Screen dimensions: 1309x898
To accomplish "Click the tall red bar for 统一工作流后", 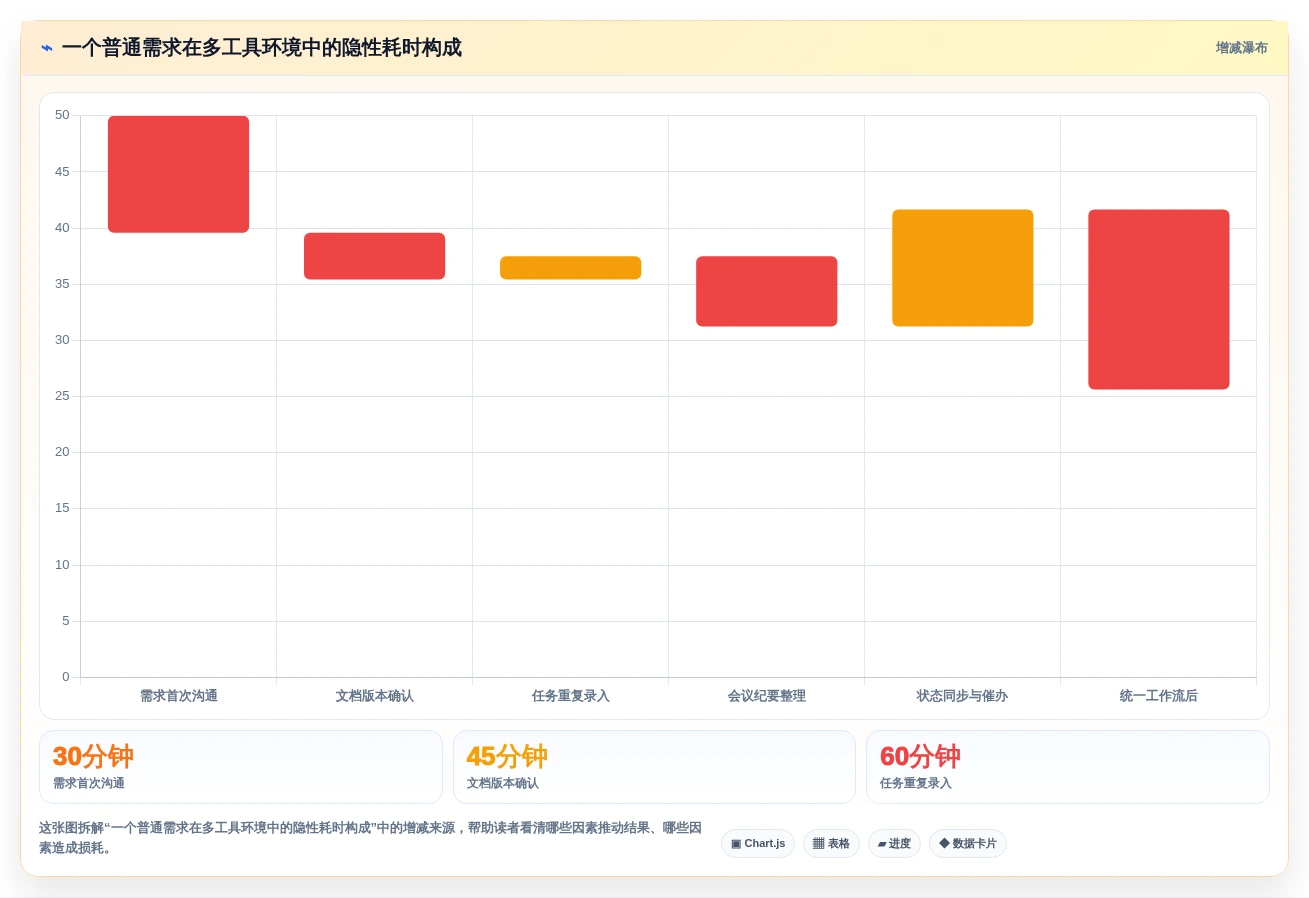I will click(1158, 299).
